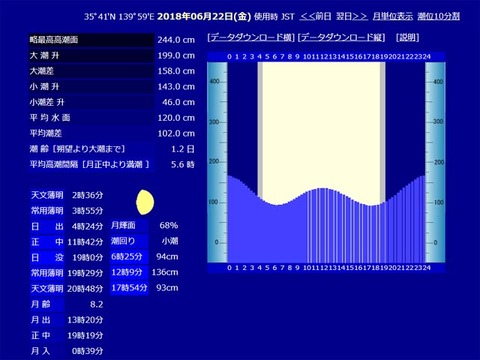Select the date text 2018年06月22日(金)
Screen dimensions: 480x360
(x=204, y=16)
